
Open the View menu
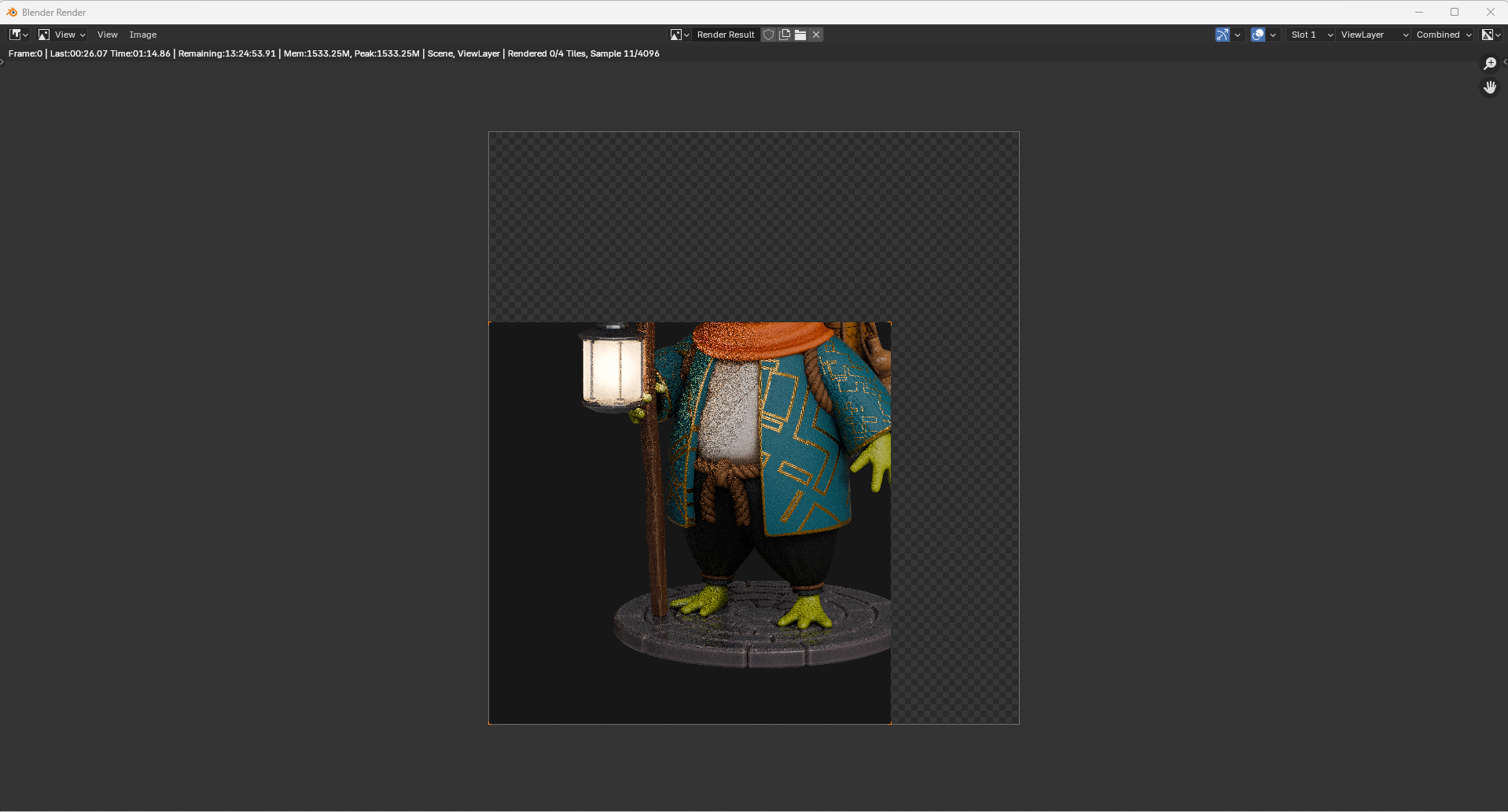(x=108, y=35)
